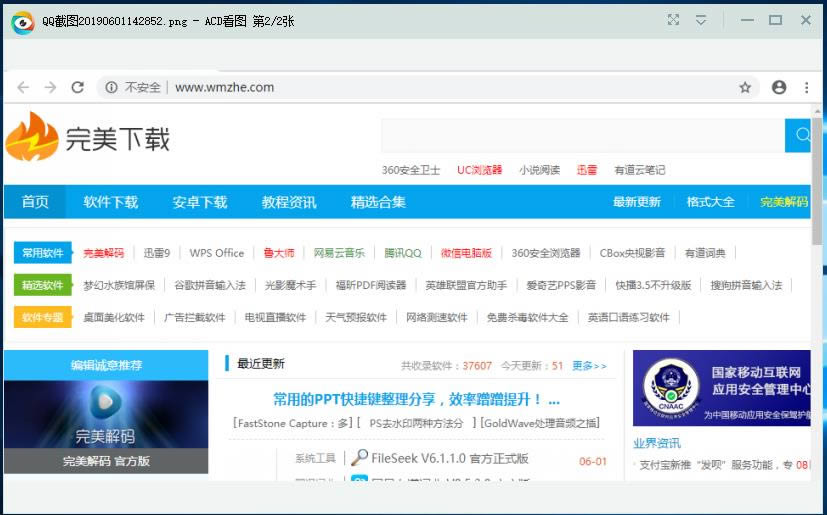827x515 pixels.
Task: Open the 常用的PPT快捷键整理分享 headline
Action: (416, 399)
